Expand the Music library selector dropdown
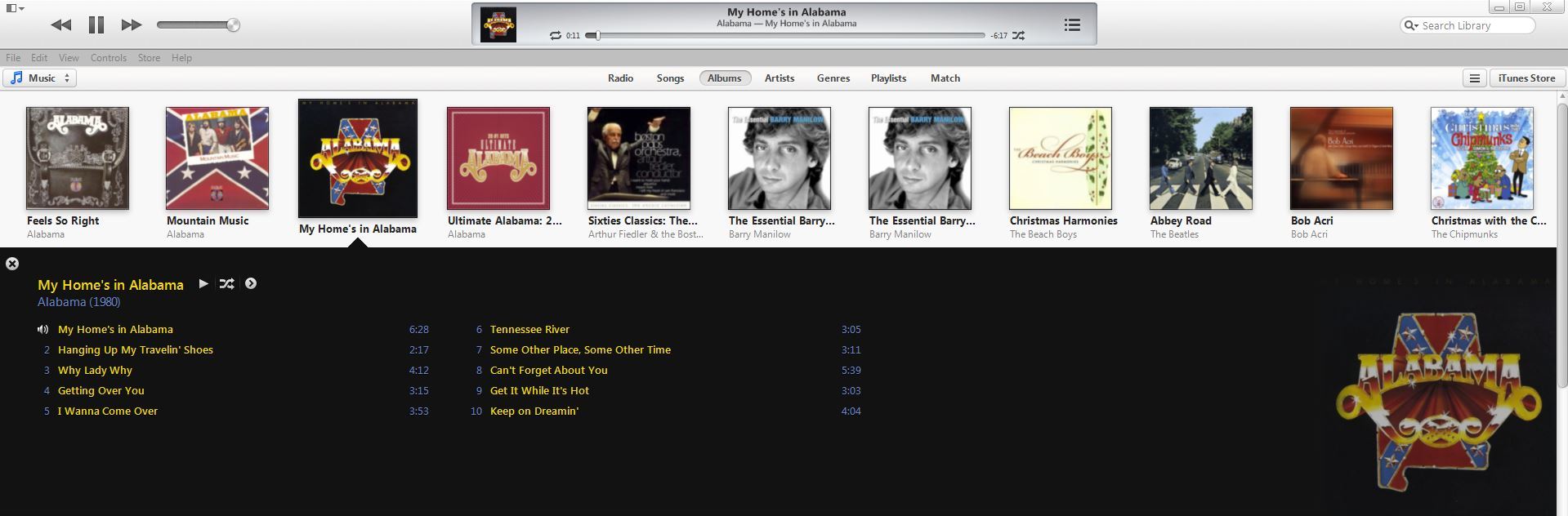 point(40,78)
